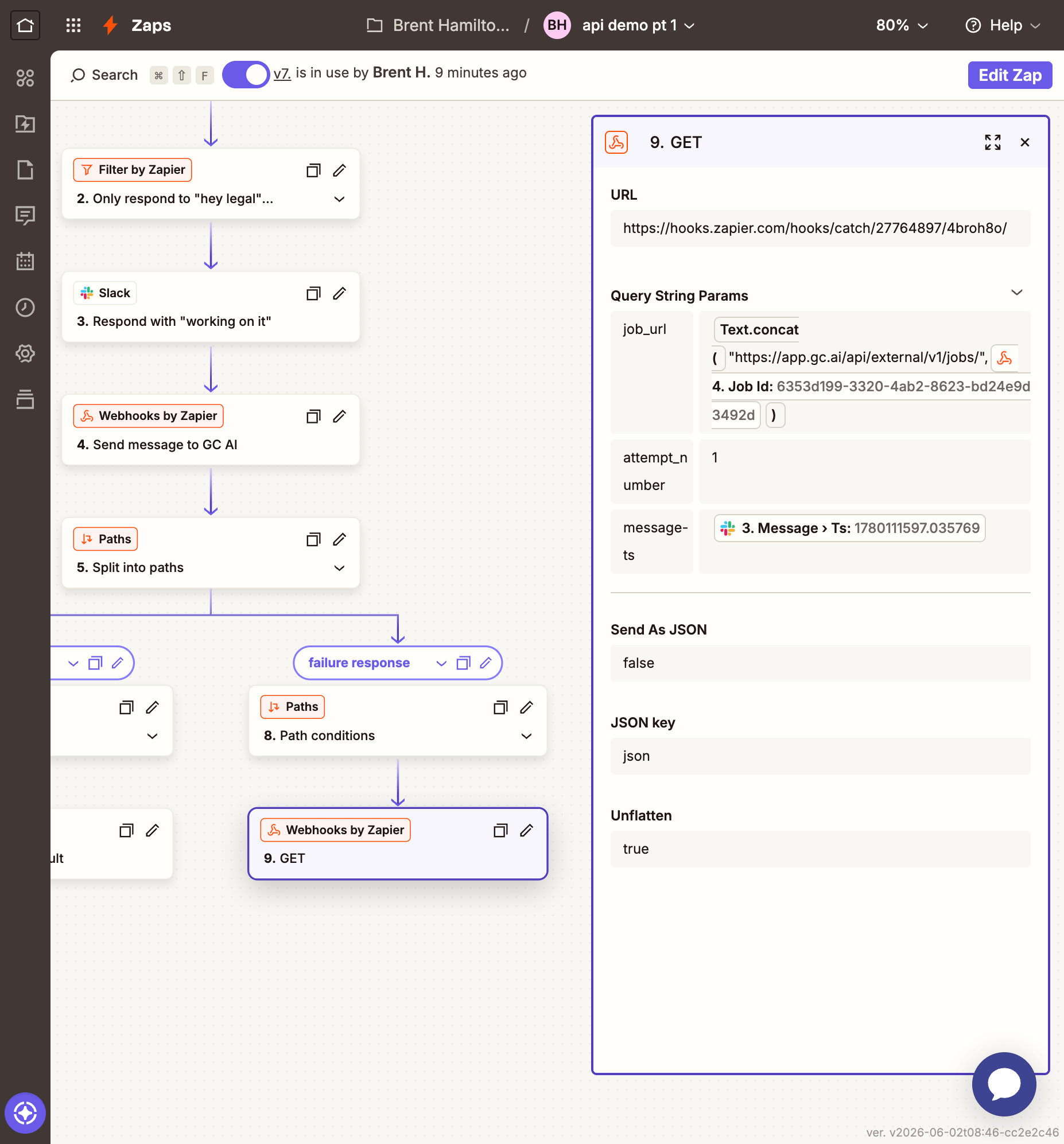The image size is (1064, 1144).
Task: Duplicate the step 5 Paths step
Action: pyautogui.click(x=313, y=539)
